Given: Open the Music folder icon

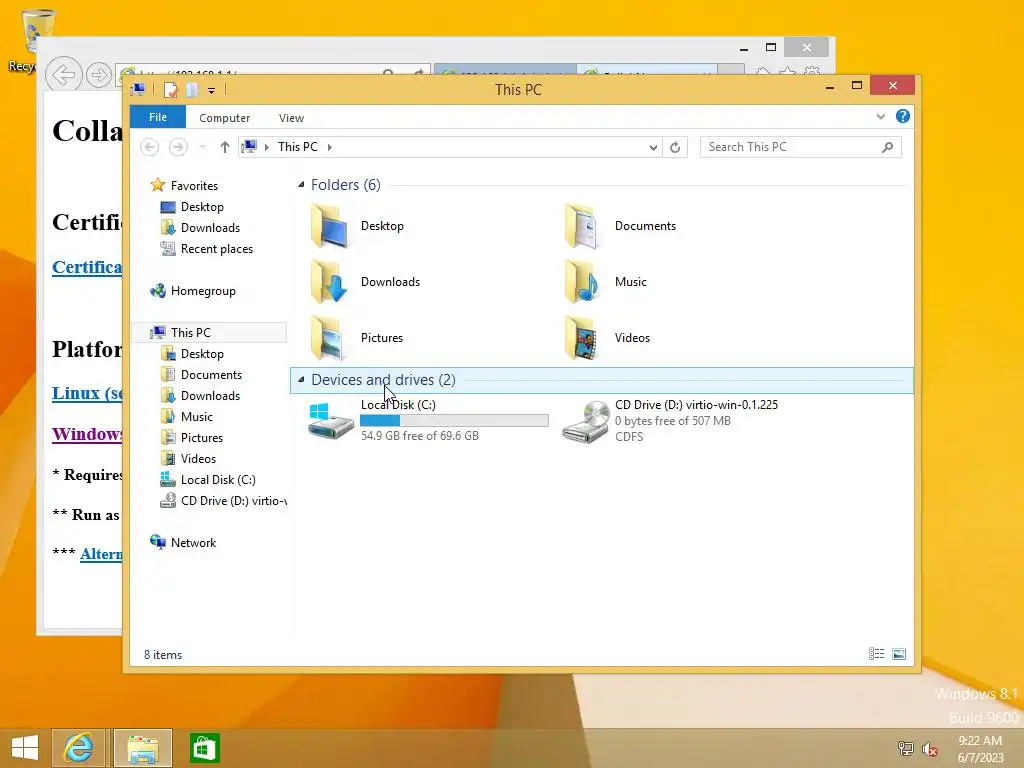Looking at the screenshot, I should 582,282.
